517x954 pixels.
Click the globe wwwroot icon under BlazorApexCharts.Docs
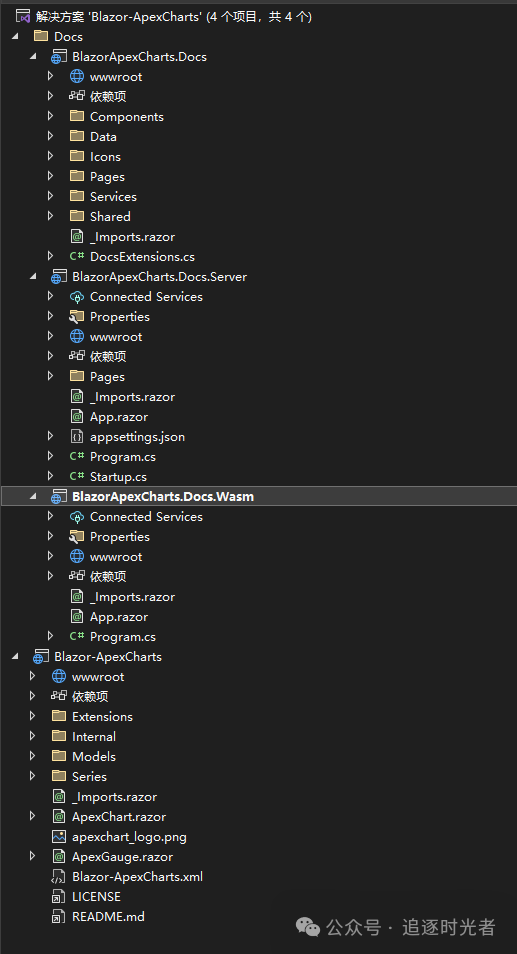pyautogui.click(x=77, y=77)
